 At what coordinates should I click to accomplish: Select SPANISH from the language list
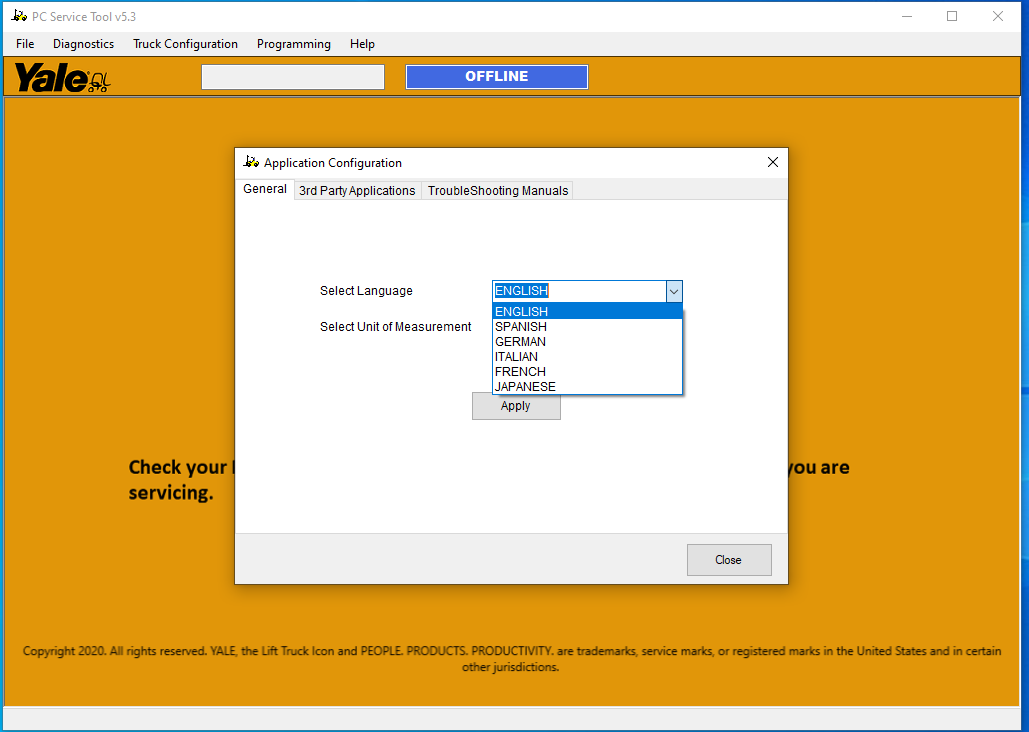pos(521,327)
